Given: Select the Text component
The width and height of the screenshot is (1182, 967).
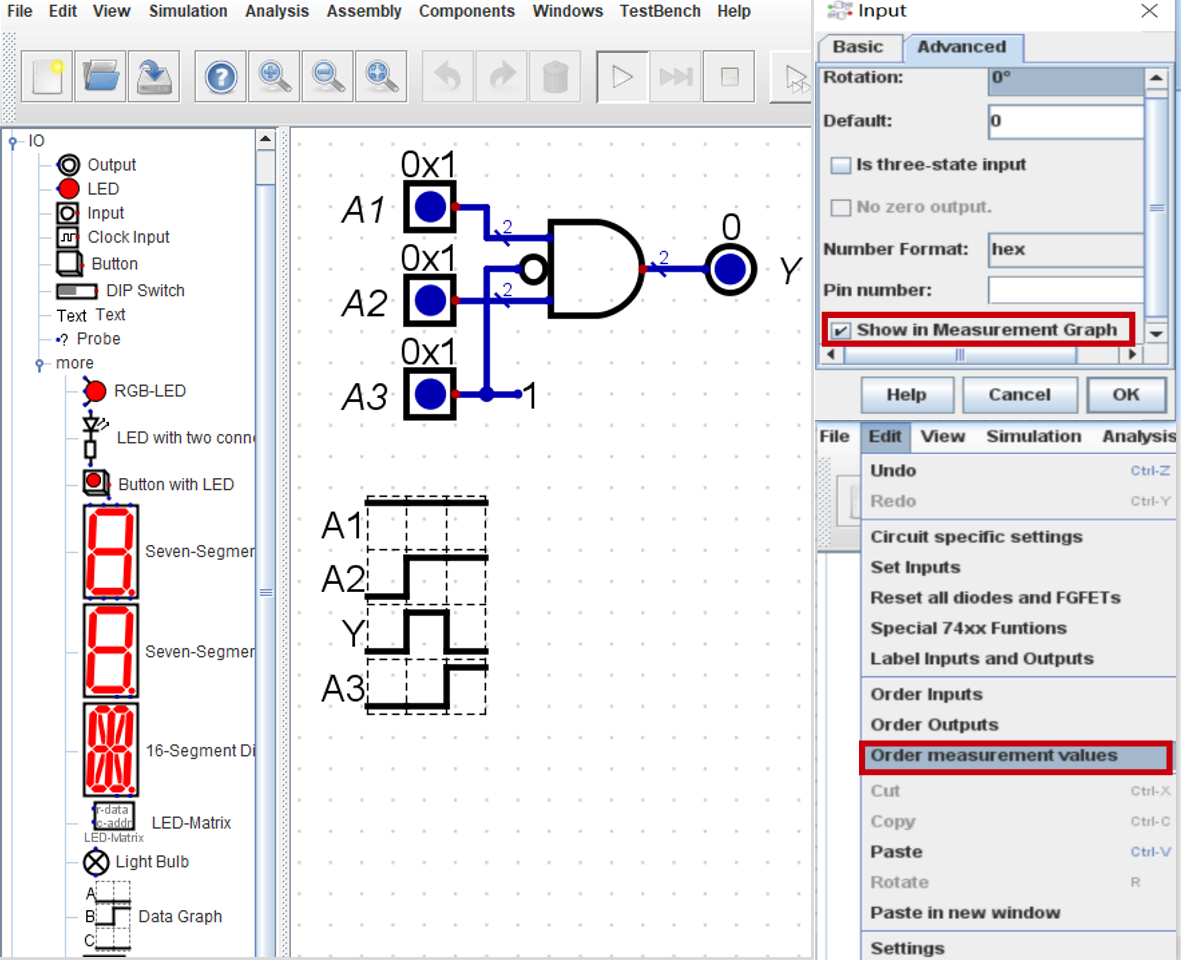Looking at the screenshot, I should coord(91,315).
